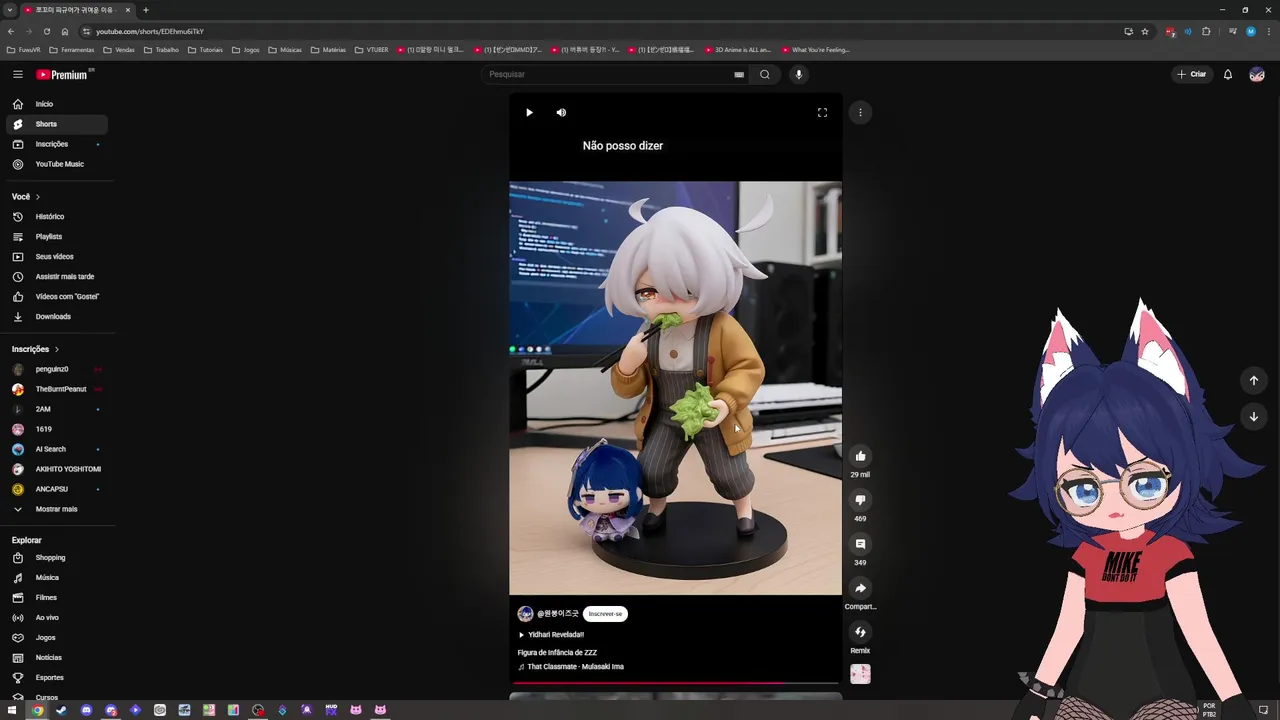Select Shorts in the sidebar
The width and height of the screenshot is (1280, 720).
(x=57, y=124)
